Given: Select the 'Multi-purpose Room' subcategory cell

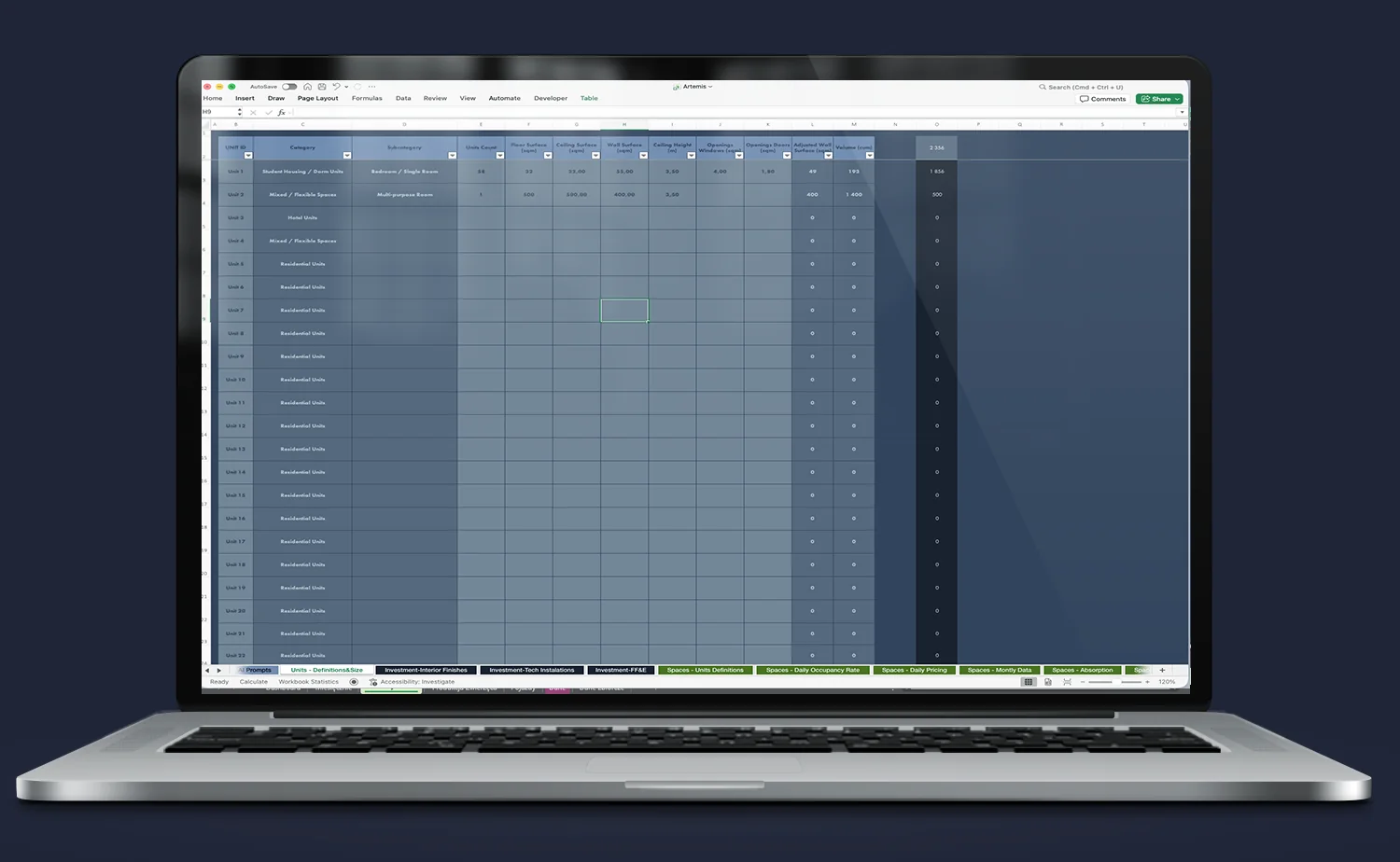Looking at the screenshot, I should point(405,195).
